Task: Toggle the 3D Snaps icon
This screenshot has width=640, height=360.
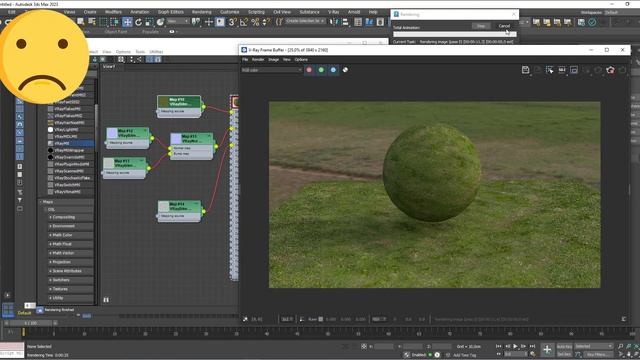Action: tap(232, 22)
